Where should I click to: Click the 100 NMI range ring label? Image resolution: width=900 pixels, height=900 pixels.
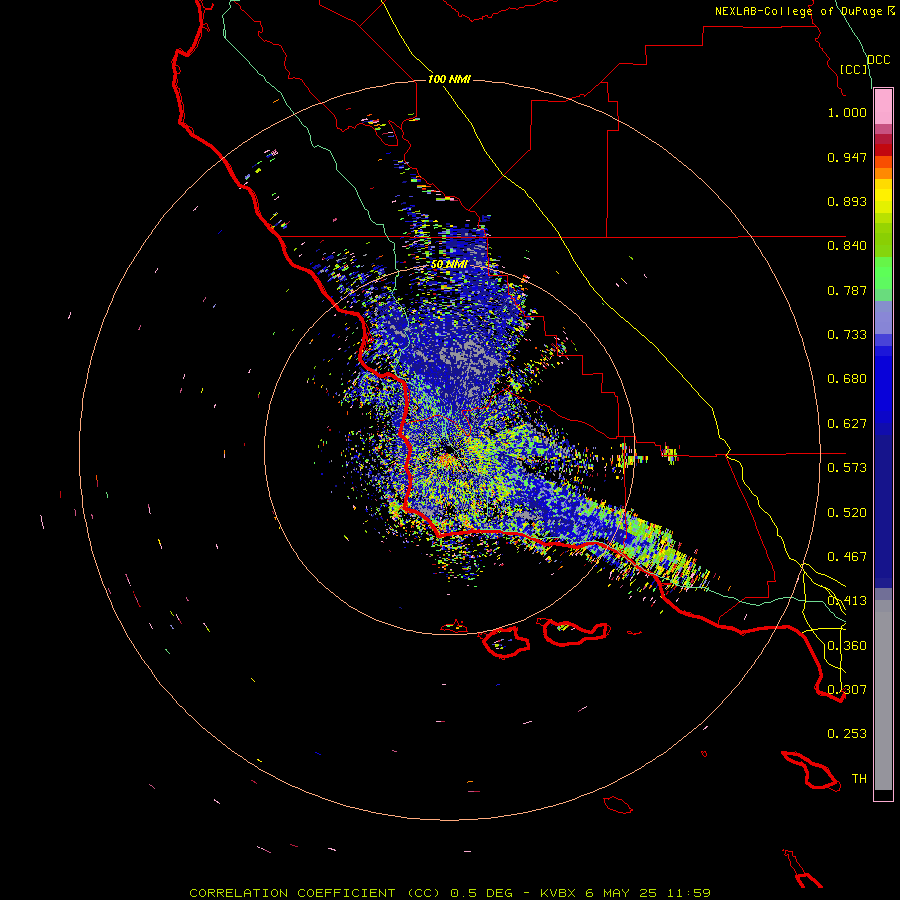click(x=449, y=79)
